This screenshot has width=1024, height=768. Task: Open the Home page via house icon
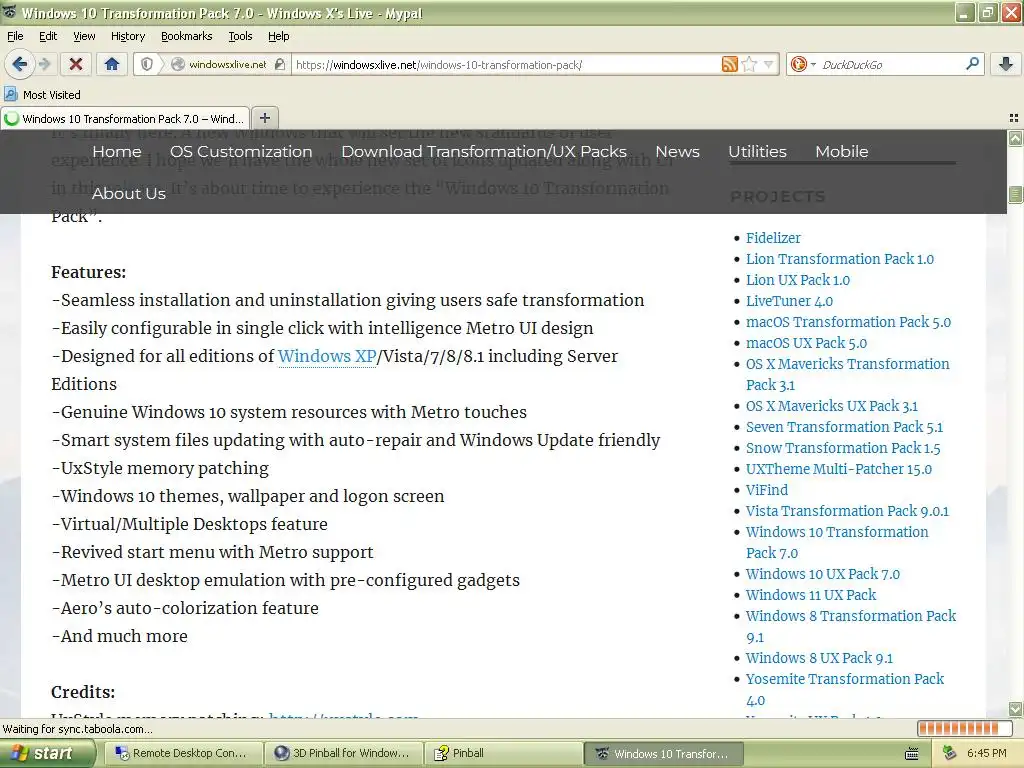coord(112,64)
